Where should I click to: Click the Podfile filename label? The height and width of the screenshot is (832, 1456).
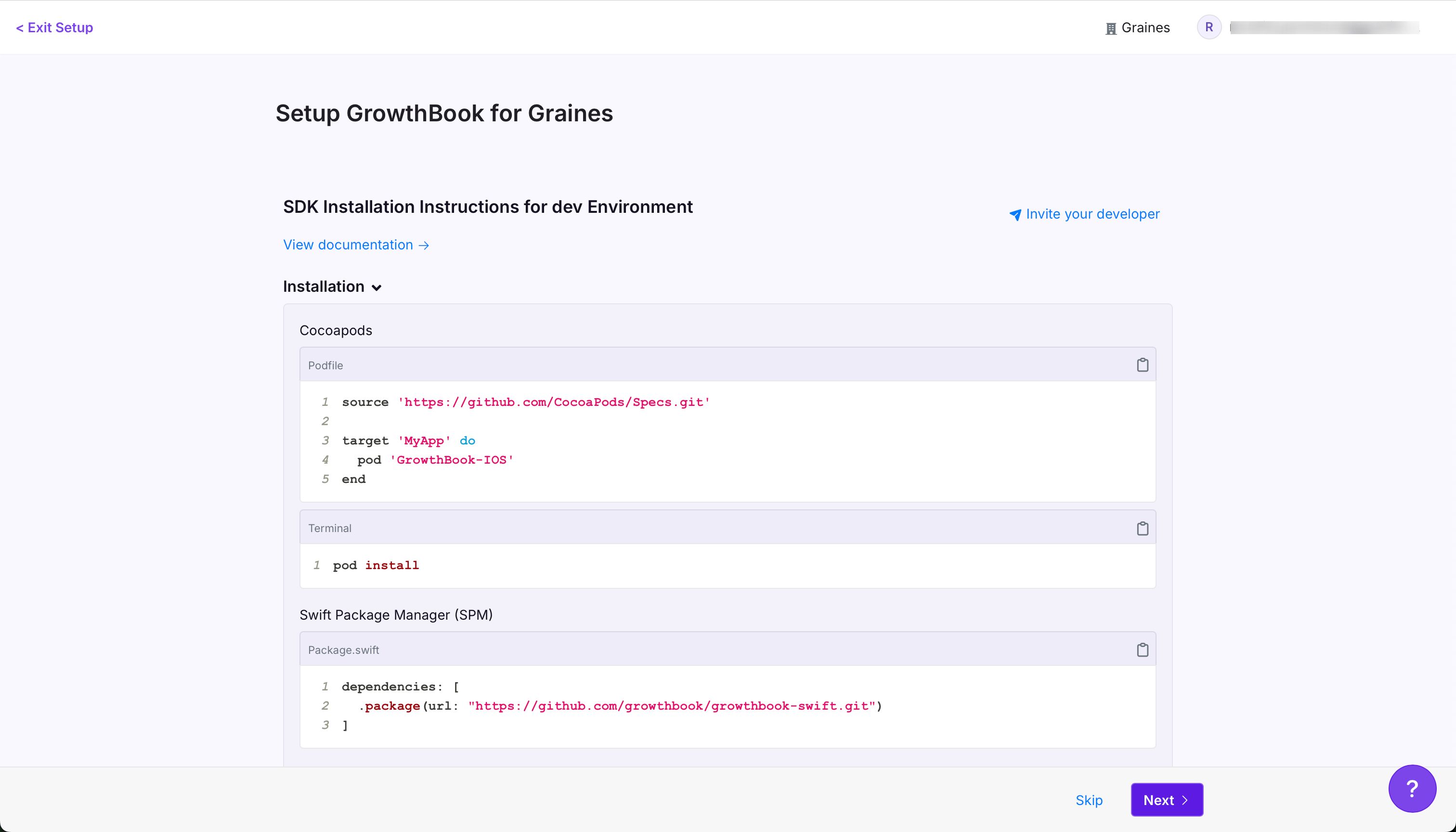(325, 365)
